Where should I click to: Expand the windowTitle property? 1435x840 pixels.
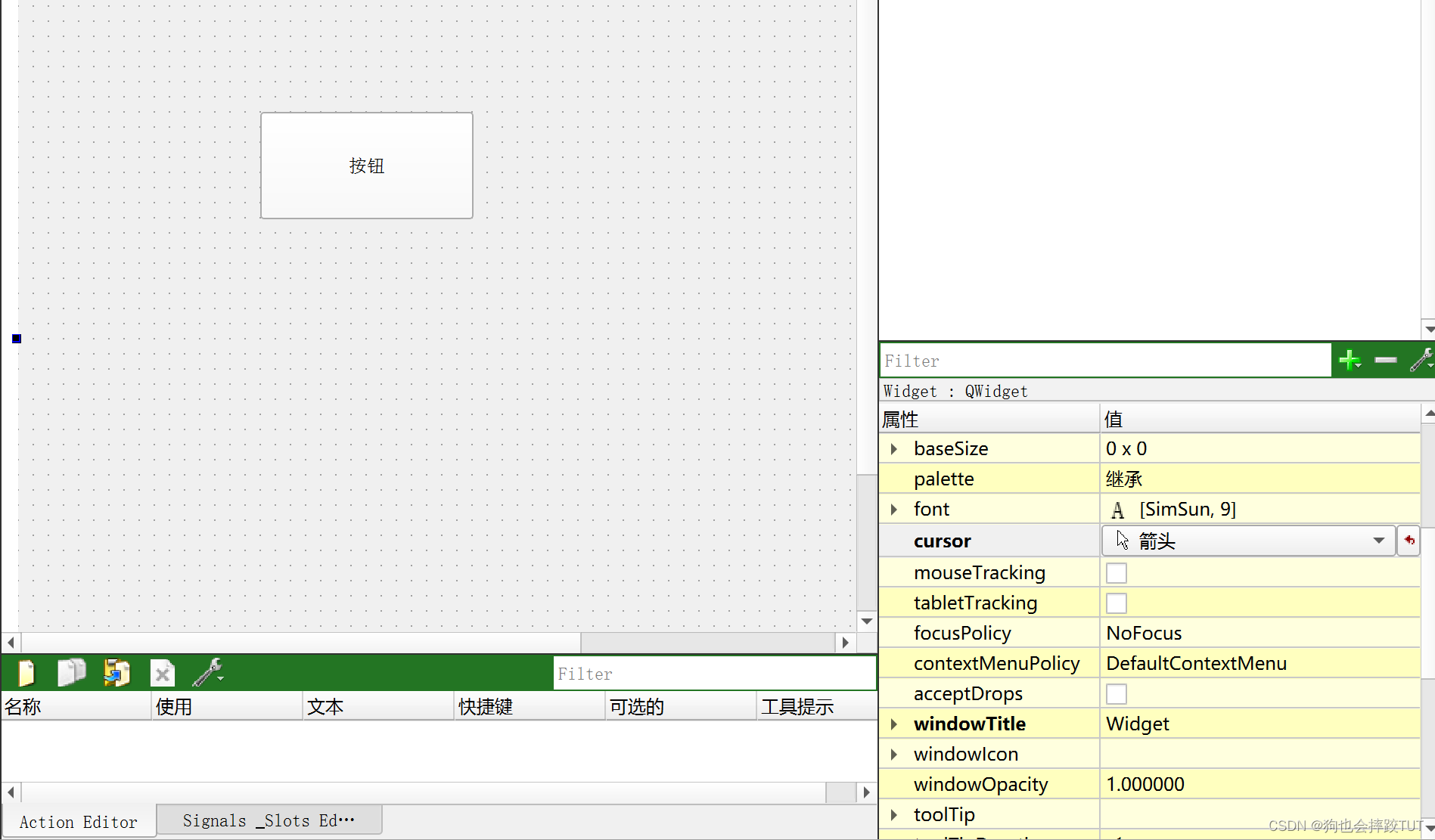click(x=894, y=724)
